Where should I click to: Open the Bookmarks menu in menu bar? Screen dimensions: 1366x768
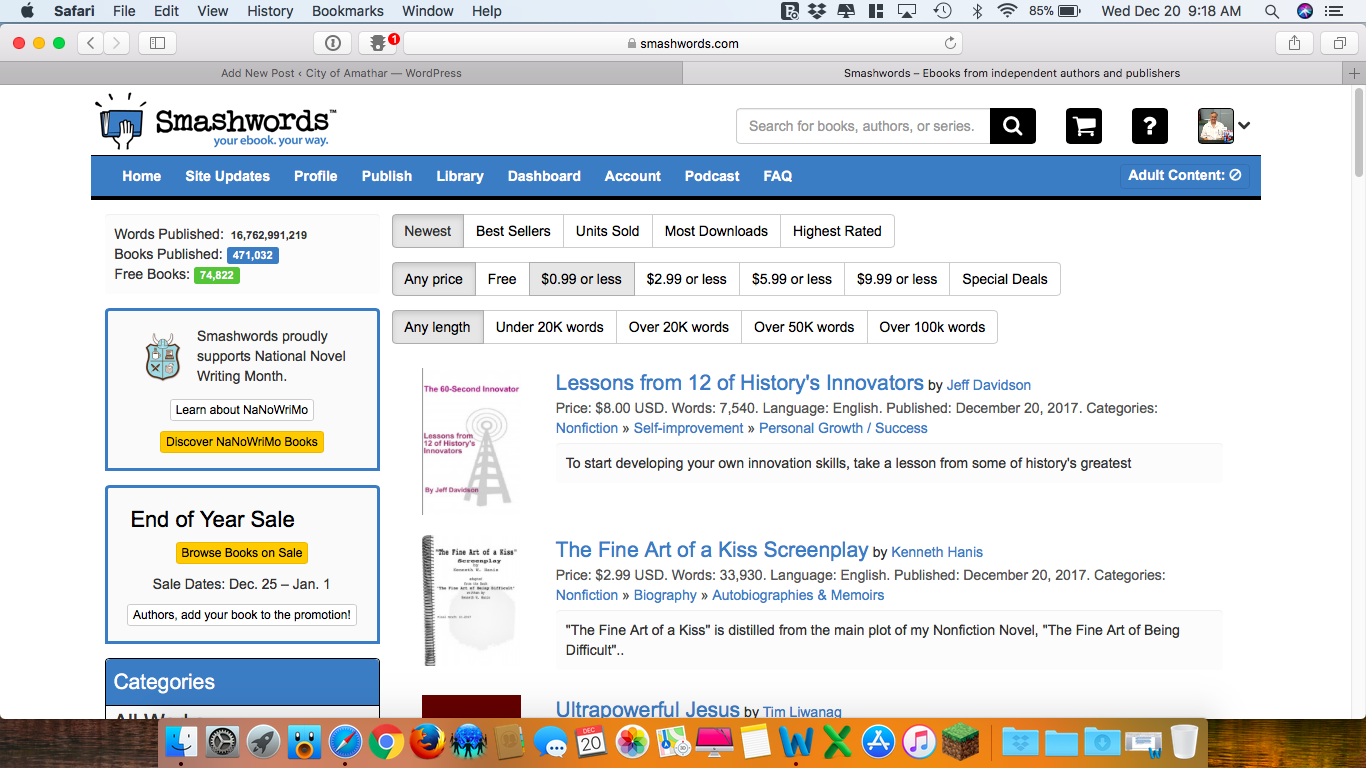(346, 11)
